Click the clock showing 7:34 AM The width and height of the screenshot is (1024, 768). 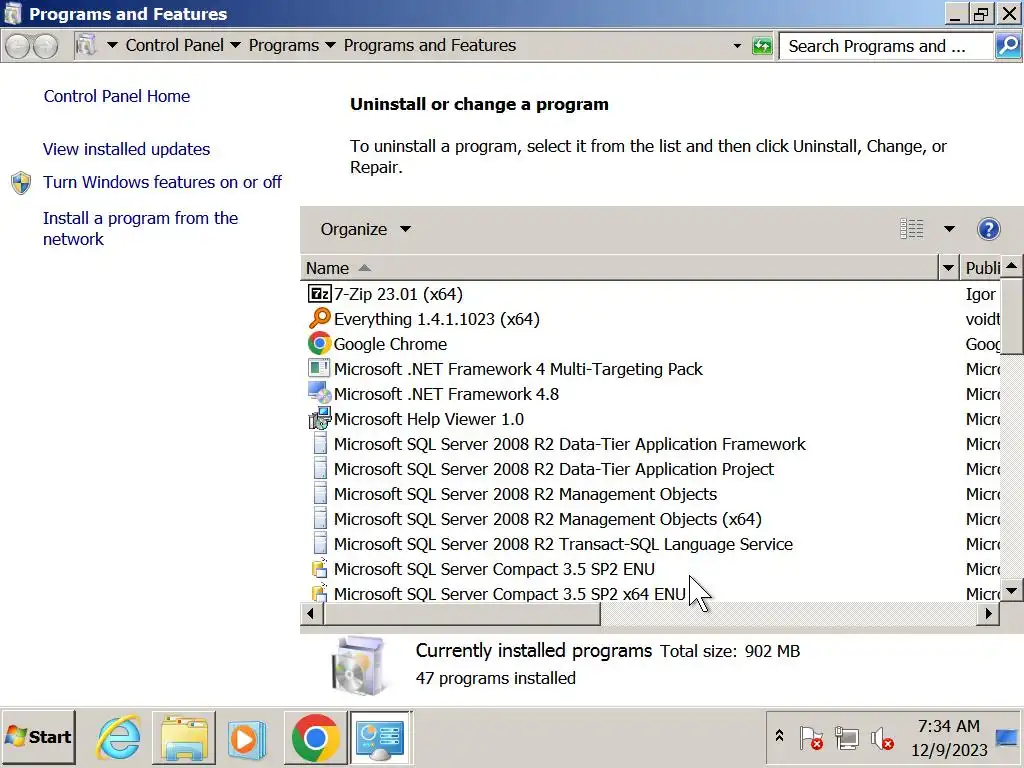pos(949,726)
